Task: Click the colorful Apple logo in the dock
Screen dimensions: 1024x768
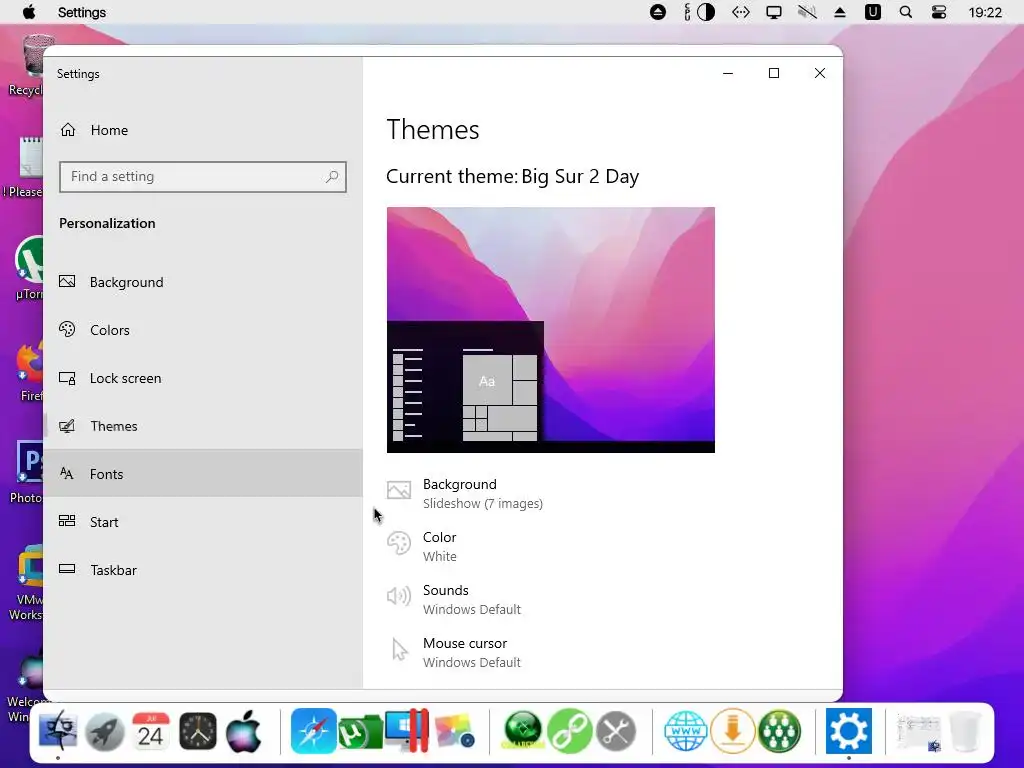Action: click(244, 731)
